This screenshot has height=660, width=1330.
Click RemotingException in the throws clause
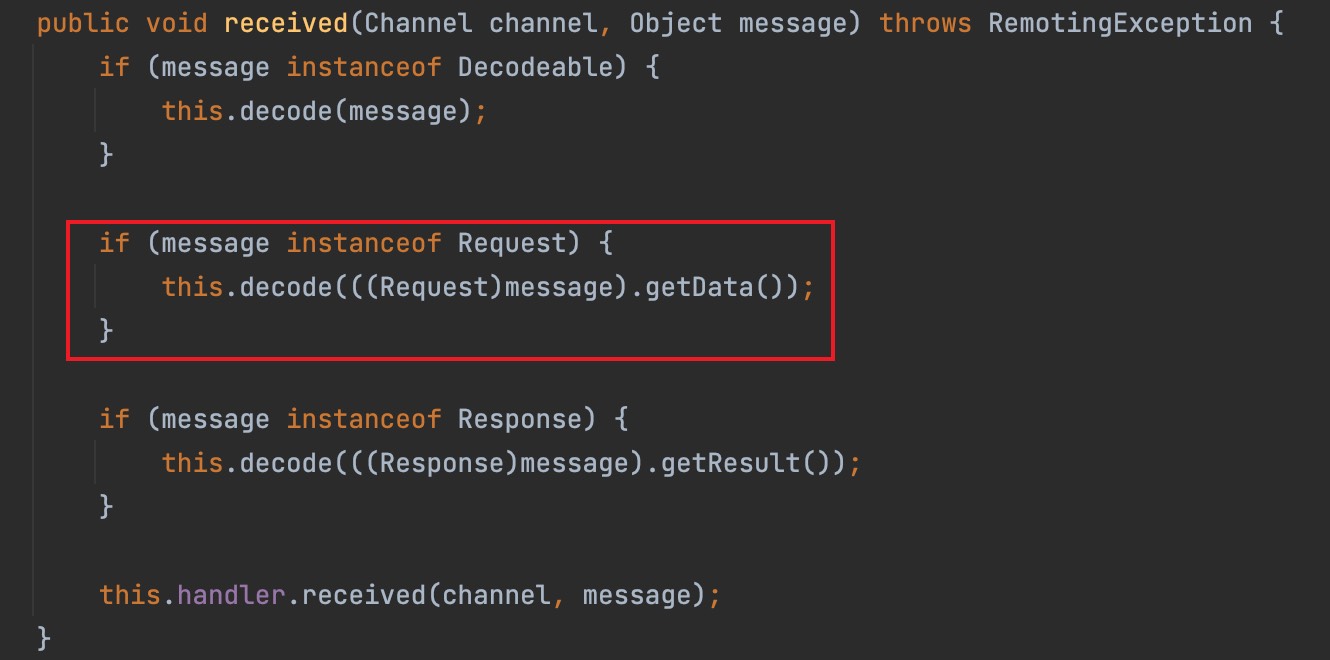[1120, 23]
